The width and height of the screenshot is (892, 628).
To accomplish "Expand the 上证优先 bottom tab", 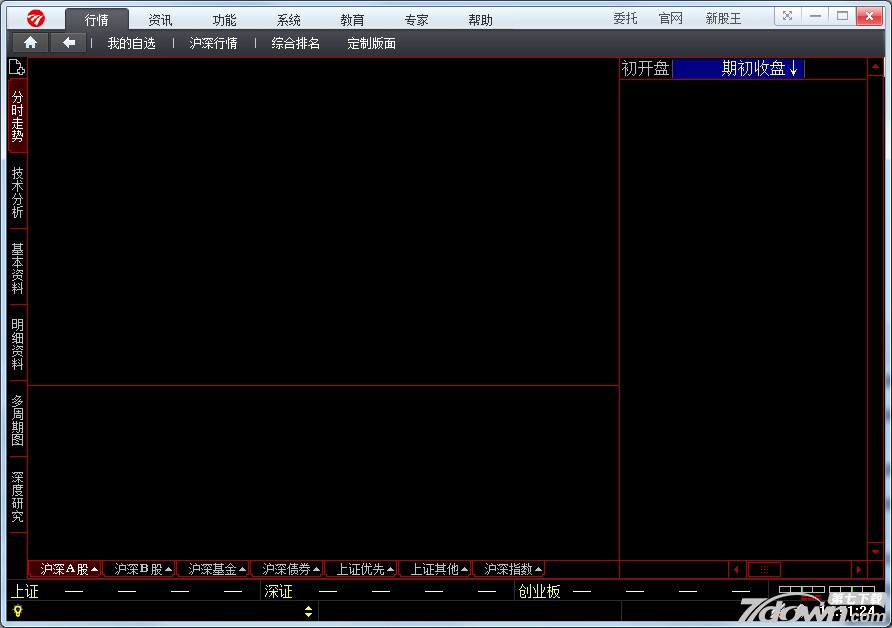I will [361, 569].
